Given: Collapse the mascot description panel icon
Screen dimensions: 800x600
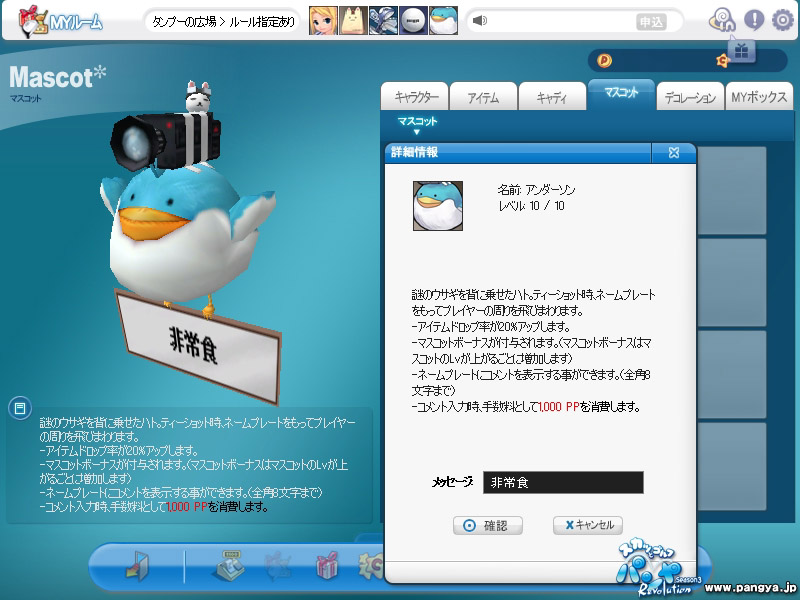Looking at the screenshot, I should [x=18, y=407].
